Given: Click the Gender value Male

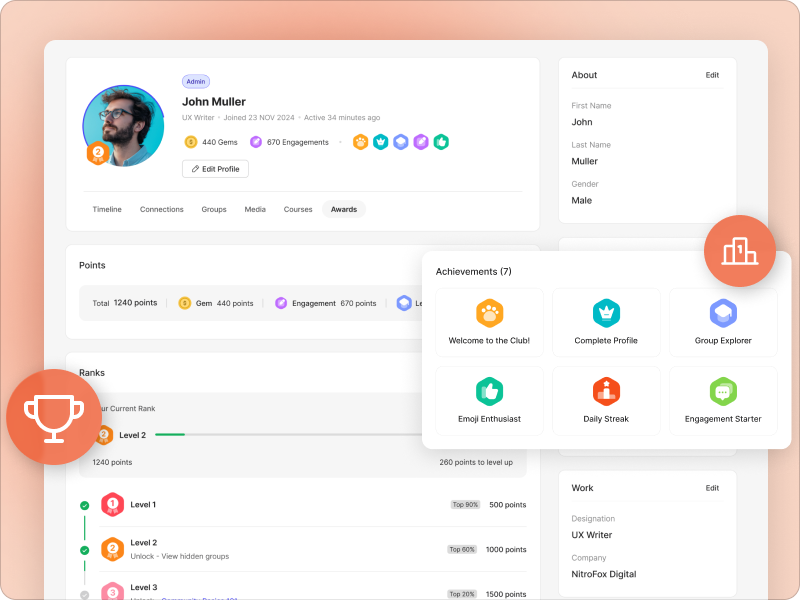Looking at the screenshot, I should point(582,201).
